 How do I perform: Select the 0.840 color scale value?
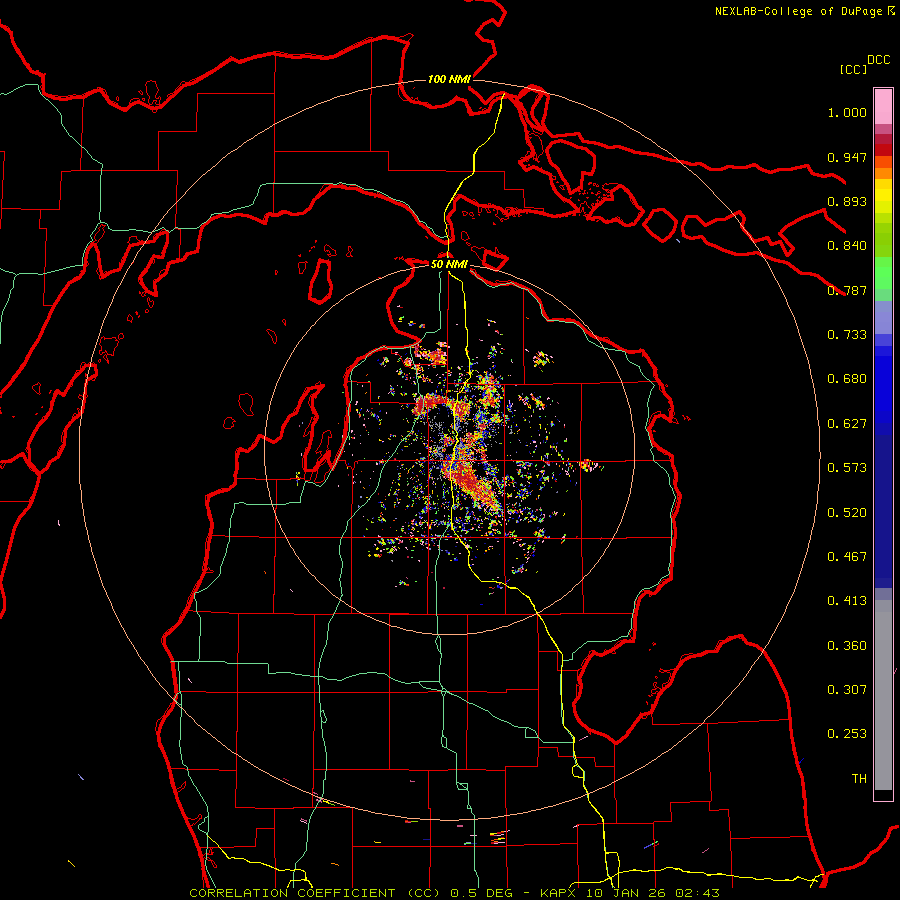click(847, 246)
